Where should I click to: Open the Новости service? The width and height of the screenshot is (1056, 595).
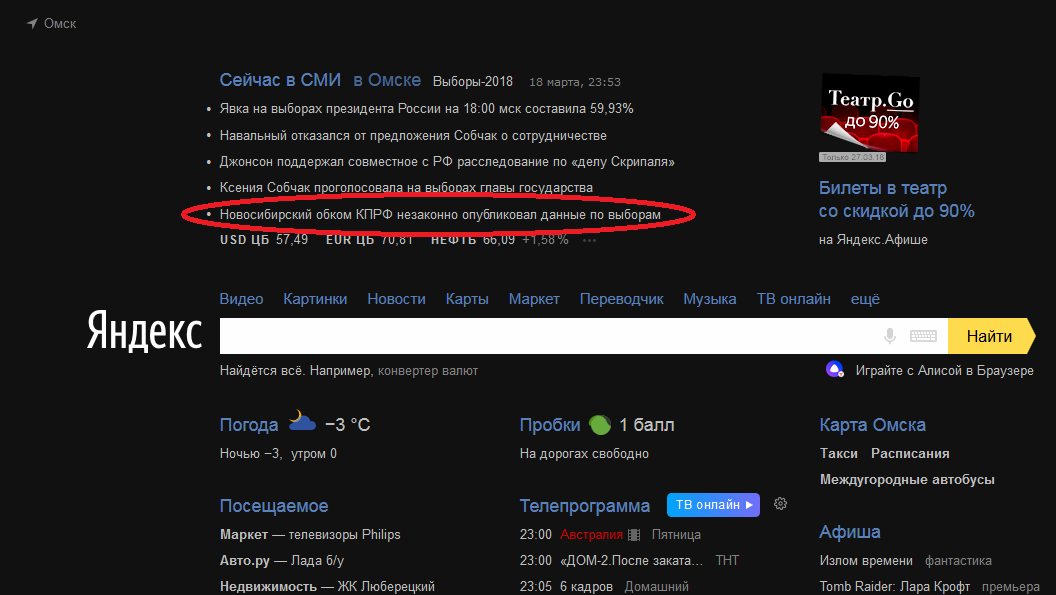(396, 299)
